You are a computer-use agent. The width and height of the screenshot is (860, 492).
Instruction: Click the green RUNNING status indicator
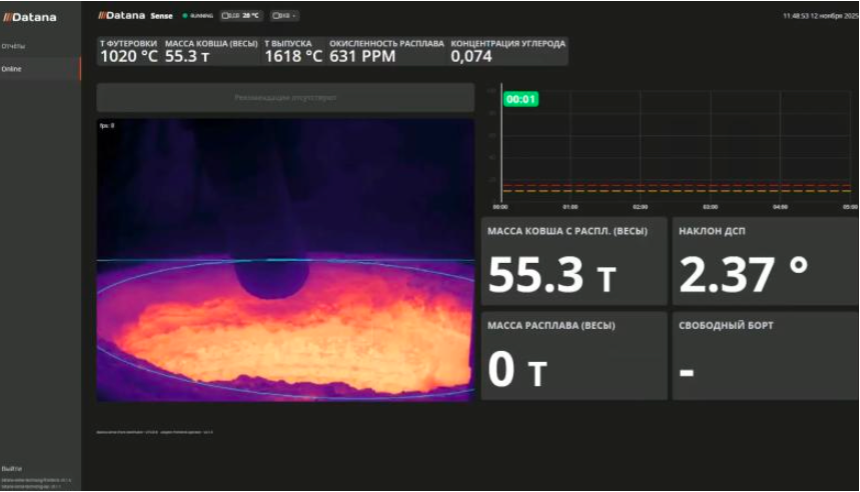pyautogui.click(x=198, y=16)
